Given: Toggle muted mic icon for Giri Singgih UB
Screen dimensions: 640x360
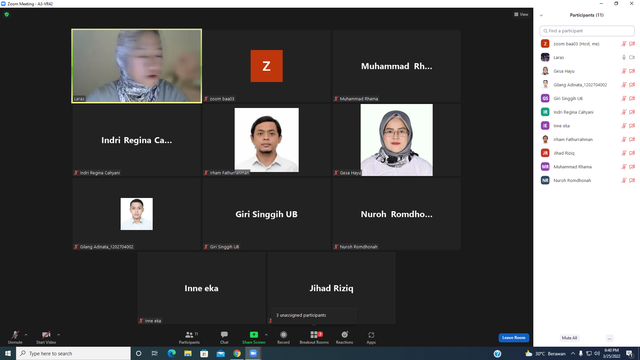Looking at the screenshot, I should coord(624,98).
